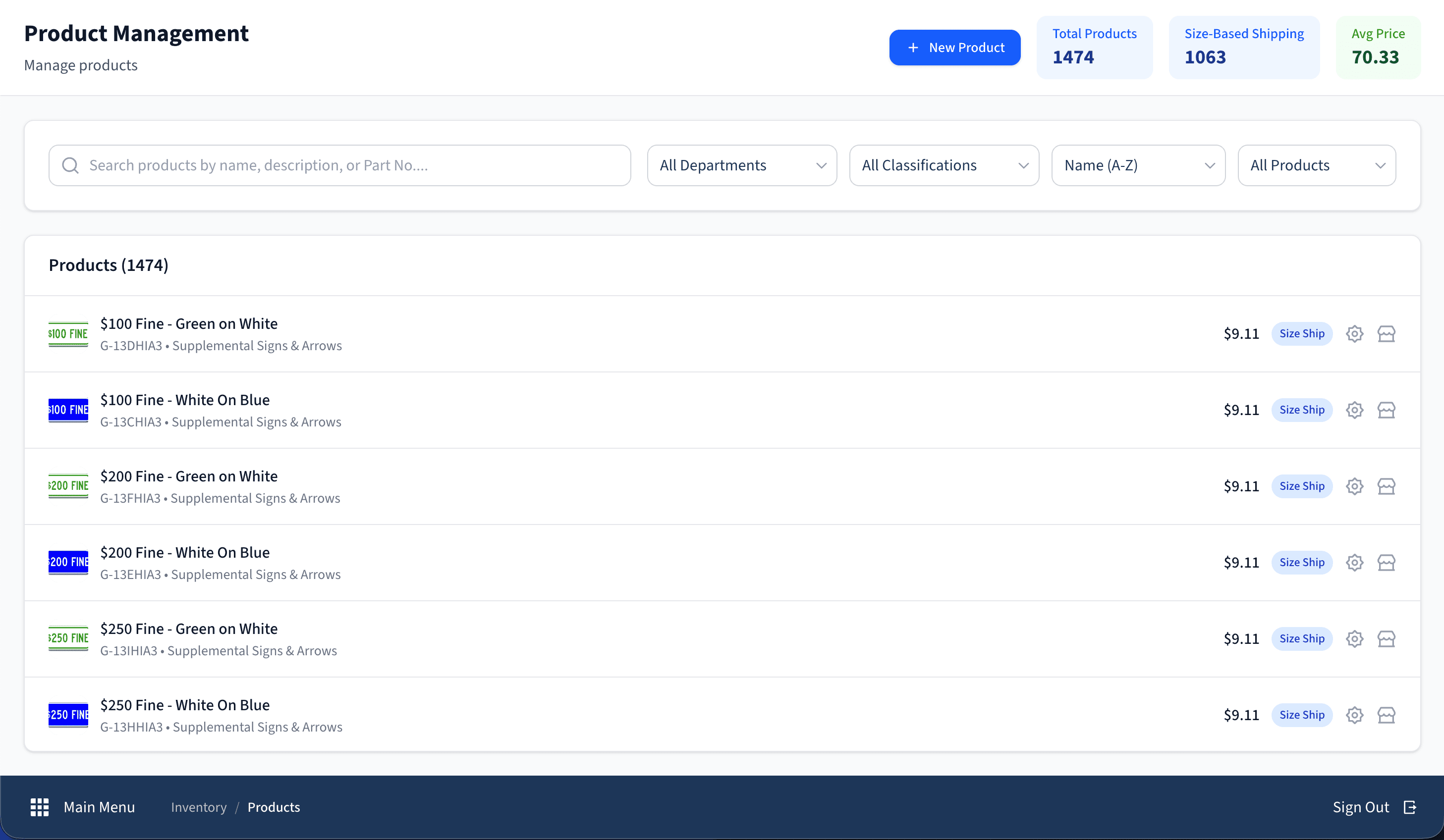Open the All Departments dropdown
The image size is (1444, 840).
coord(741,165)
